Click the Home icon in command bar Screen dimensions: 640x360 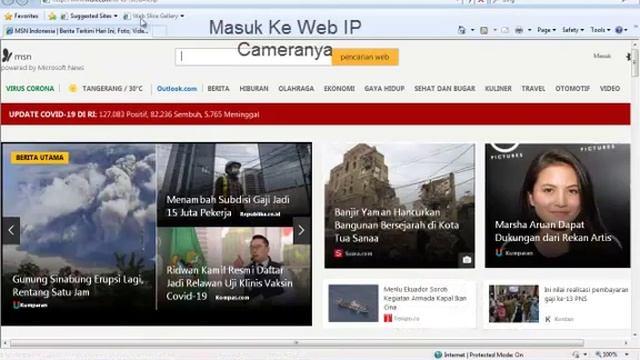462,30
